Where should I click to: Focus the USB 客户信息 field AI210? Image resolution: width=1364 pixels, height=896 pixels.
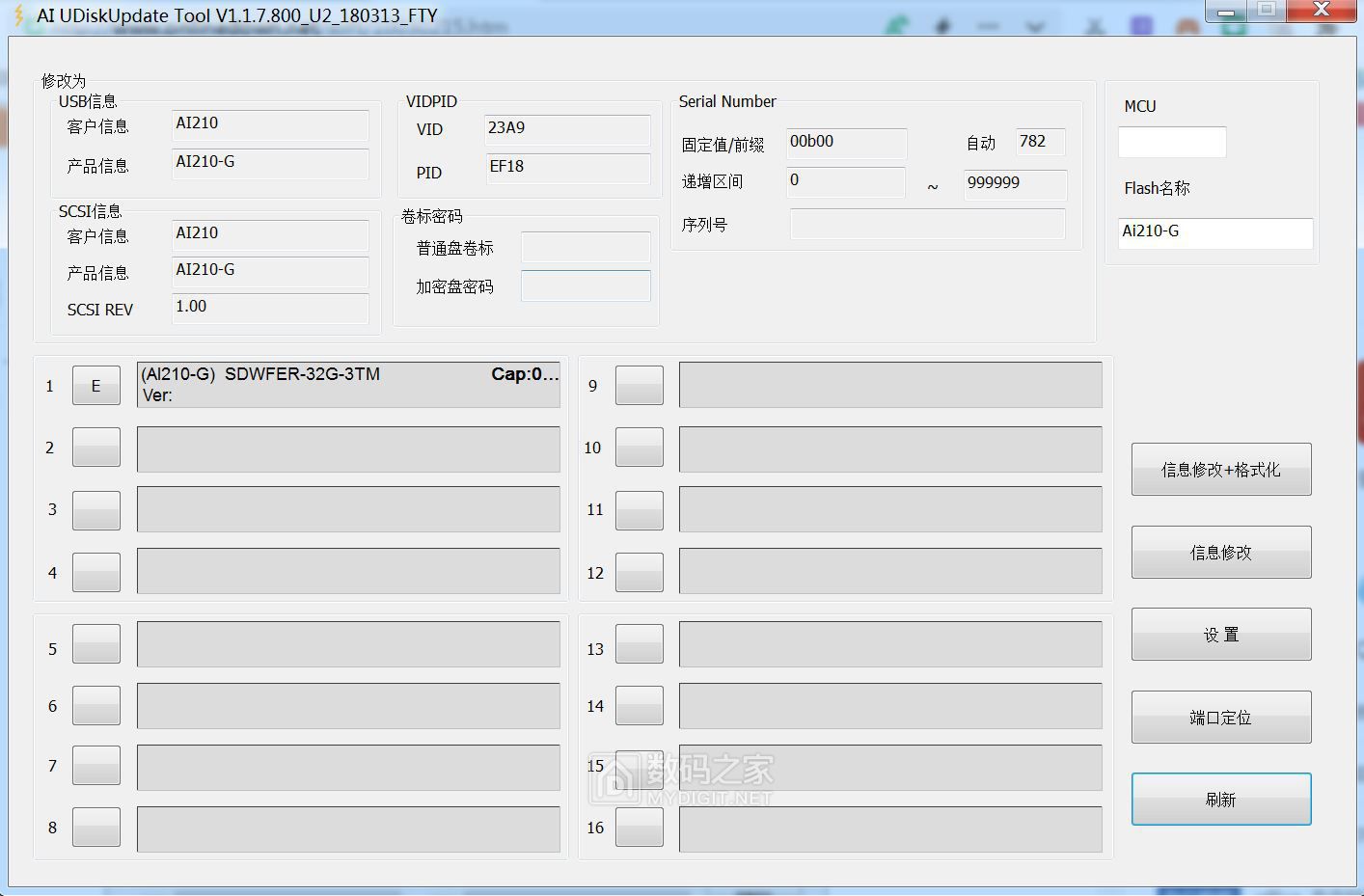270,125
